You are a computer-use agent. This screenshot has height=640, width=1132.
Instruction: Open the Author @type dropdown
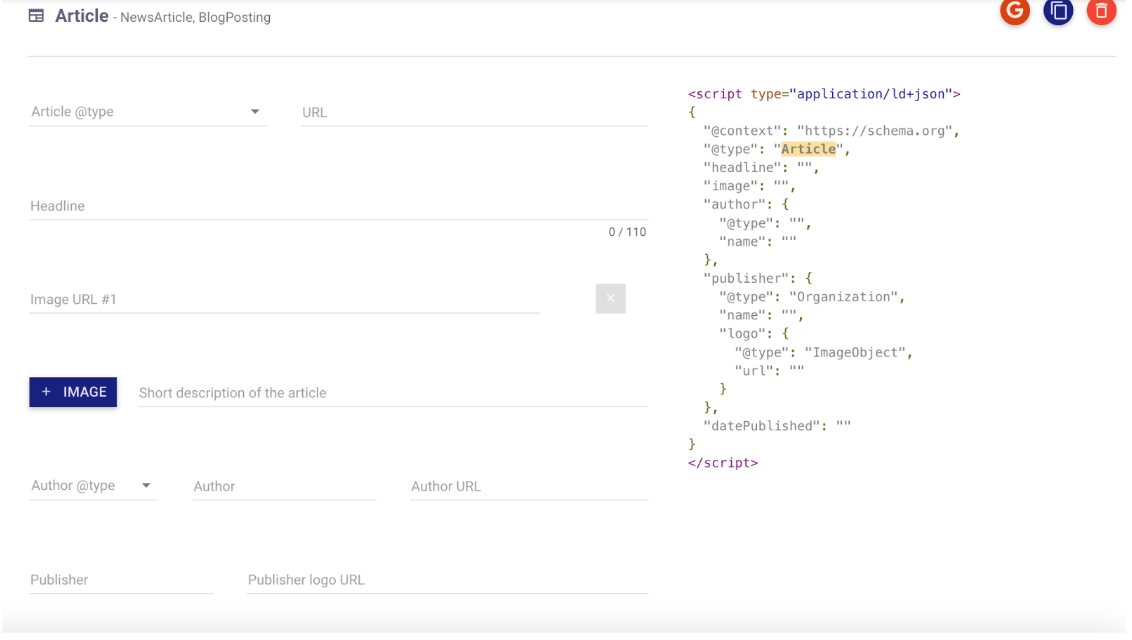pos(93,486)
